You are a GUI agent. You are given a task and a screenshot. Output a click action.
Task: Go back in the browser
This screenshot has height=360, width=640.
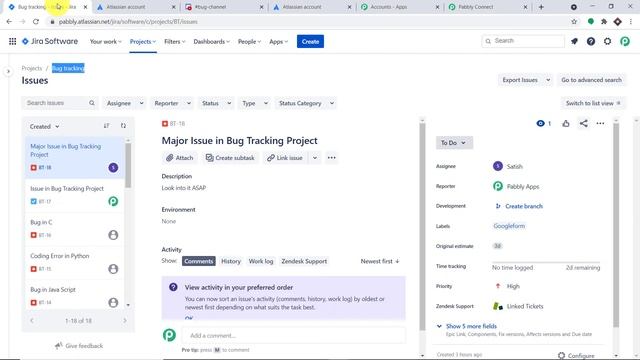pyautogui.click(x=9, y=21)
